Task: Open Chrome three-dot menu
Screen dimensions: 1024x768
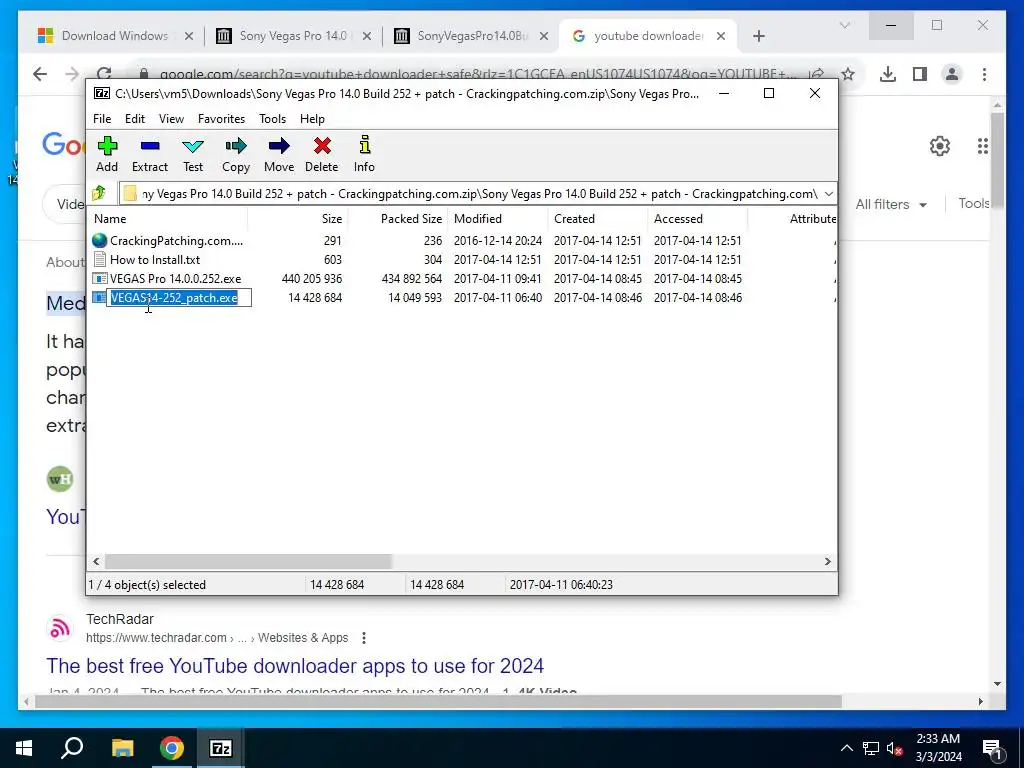Action: coord(984,74)
